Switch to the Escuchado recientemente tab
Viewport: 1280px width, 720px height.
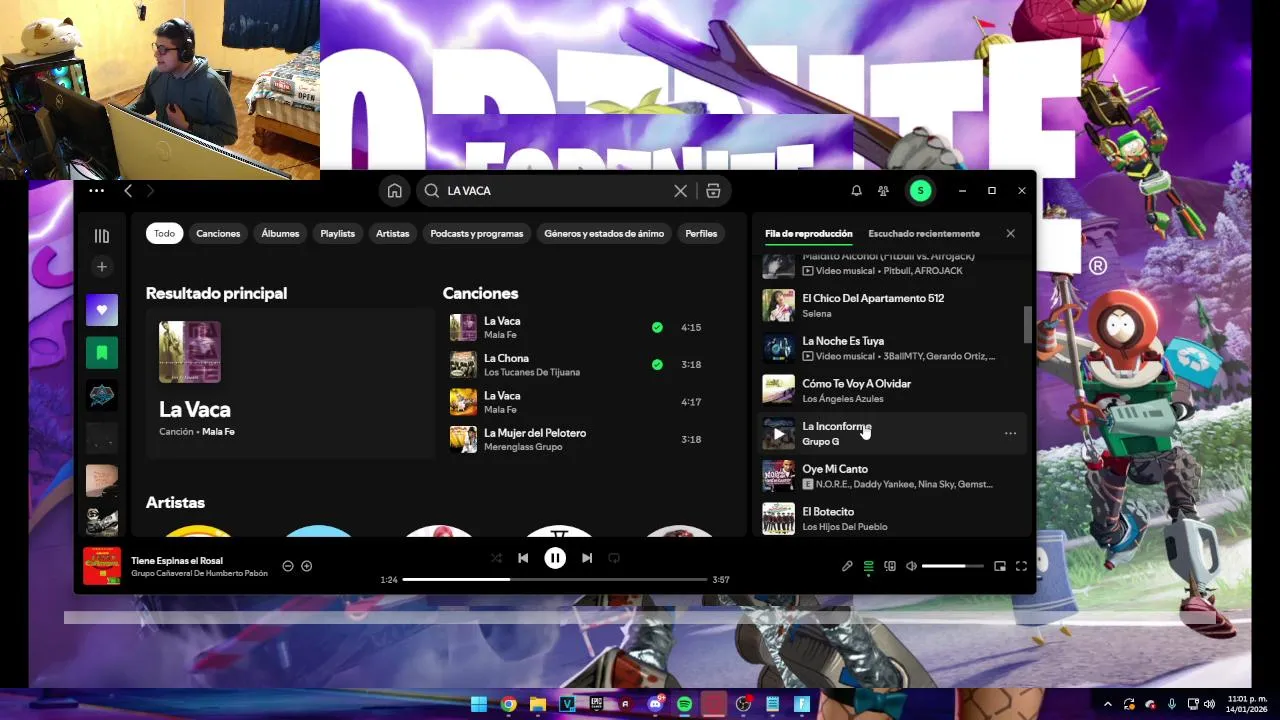click(x=924, y=234)
